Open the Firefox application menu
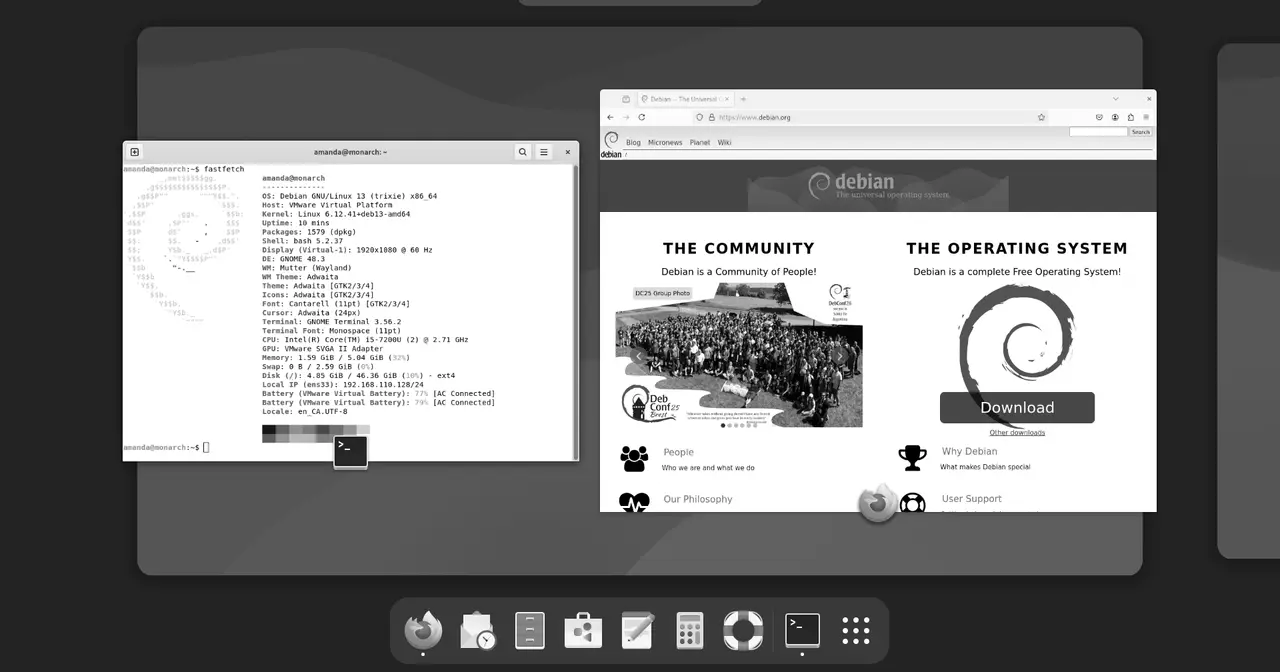This screenshot has width=1280, height=672. pos(1146,117)
